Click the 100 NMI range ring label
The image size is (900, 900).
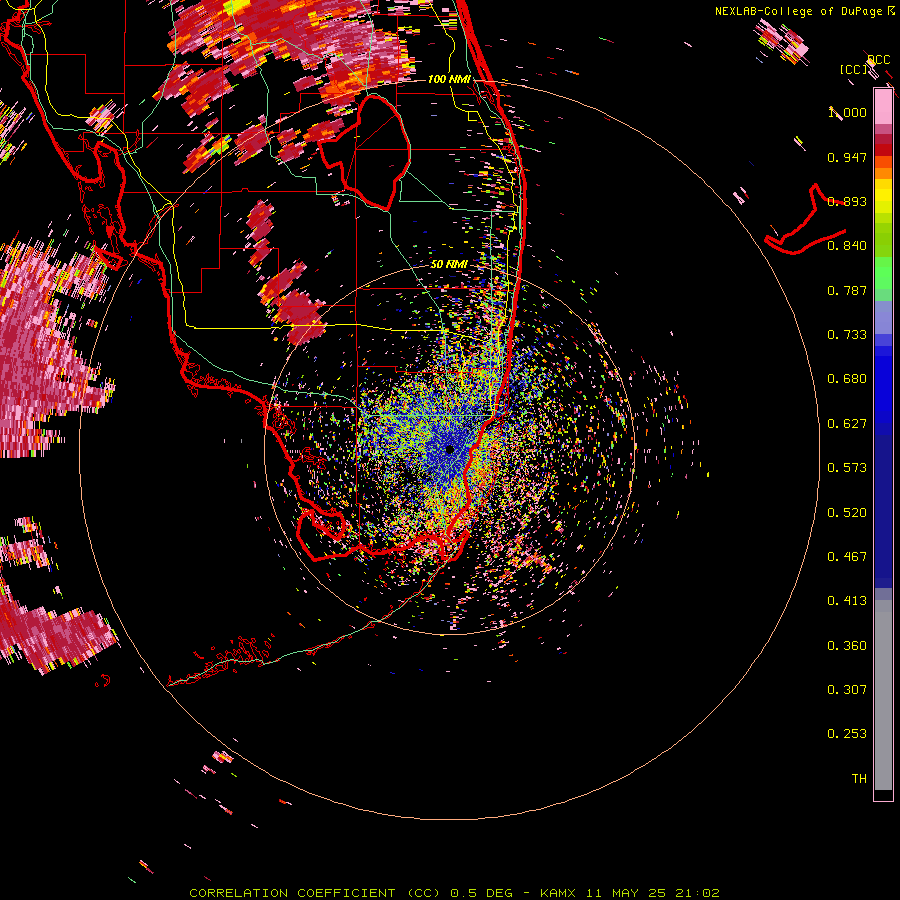pos(449,79)
